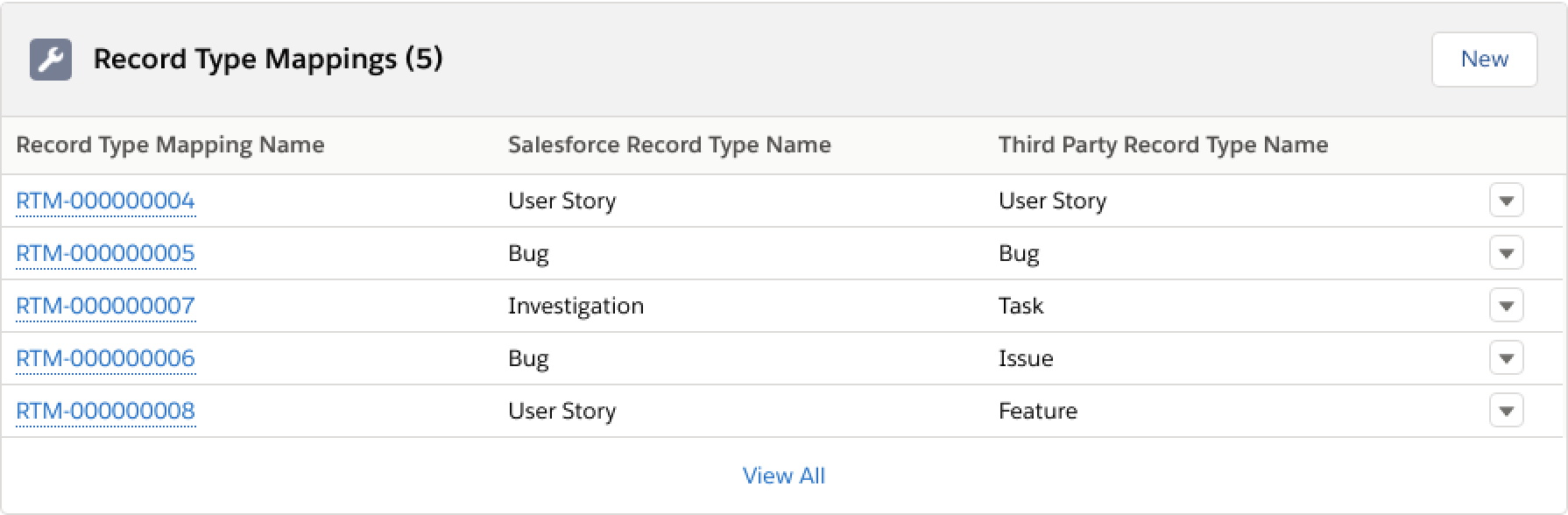Click the Third Party Record Type Name header
Image resolution: width=1568 pixels, height=515 pixels.
click(1162, 145)
